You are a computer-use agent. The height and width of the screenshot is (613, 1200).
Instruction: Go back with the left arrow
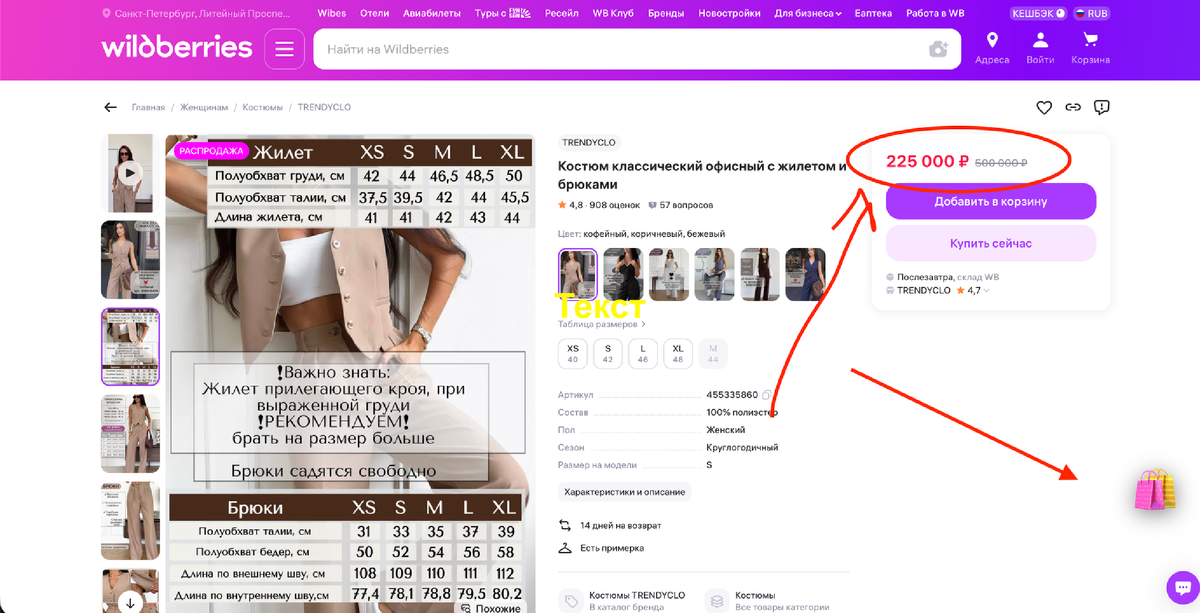(110, 107)
